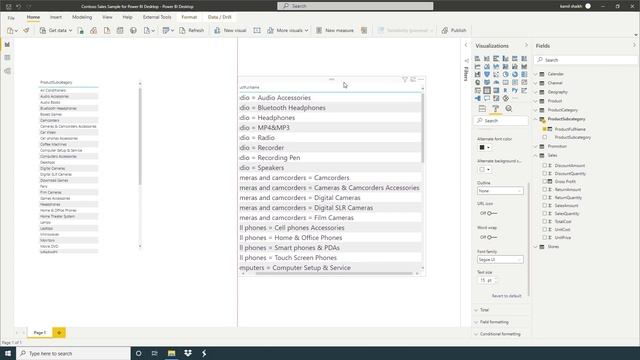
Task: Switch to the Insert ribbon tab
Action: [x=56, y=17]
